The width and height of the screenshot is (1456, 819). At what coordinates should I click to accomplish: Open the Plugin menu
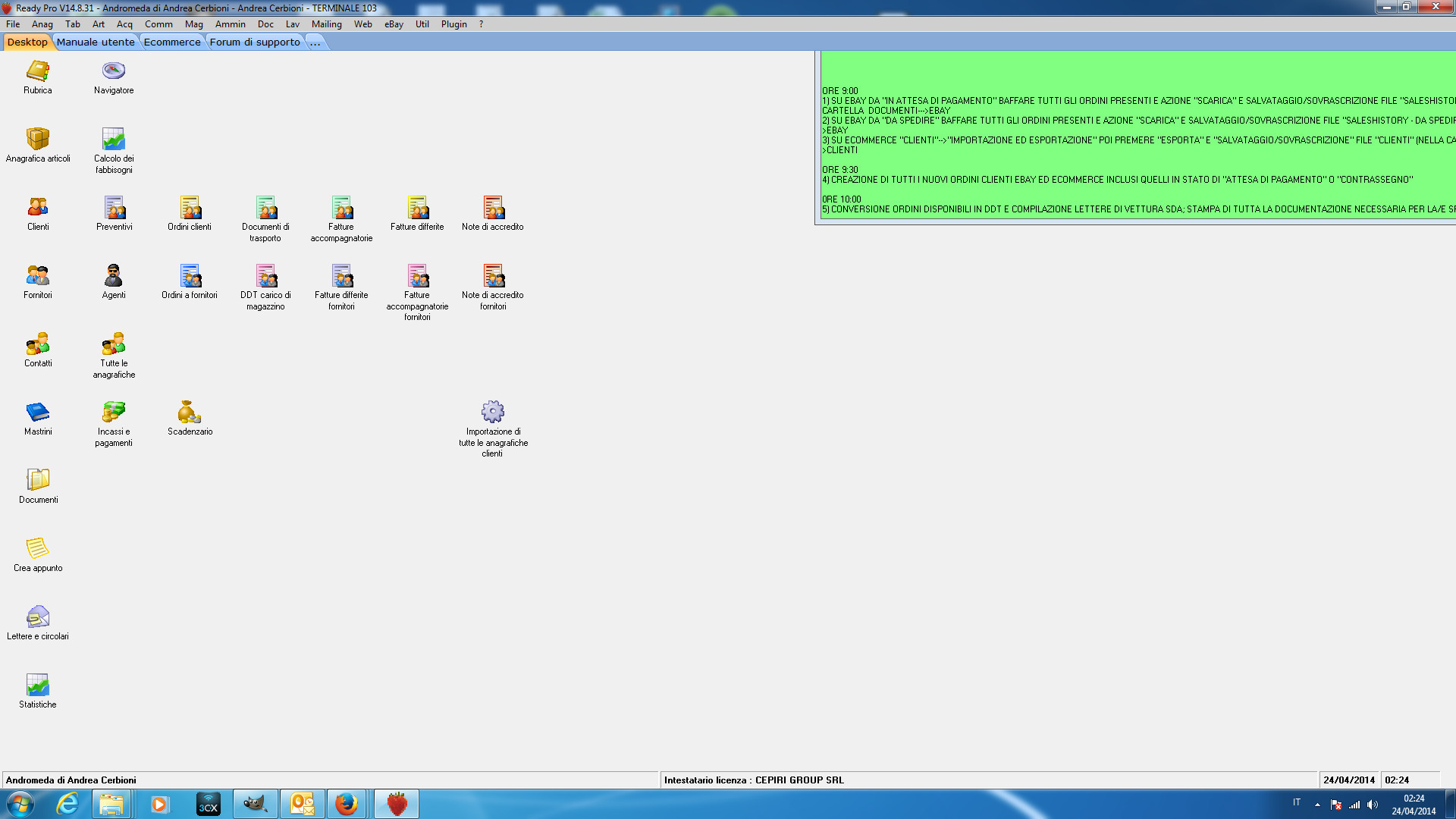click(454, 24)
